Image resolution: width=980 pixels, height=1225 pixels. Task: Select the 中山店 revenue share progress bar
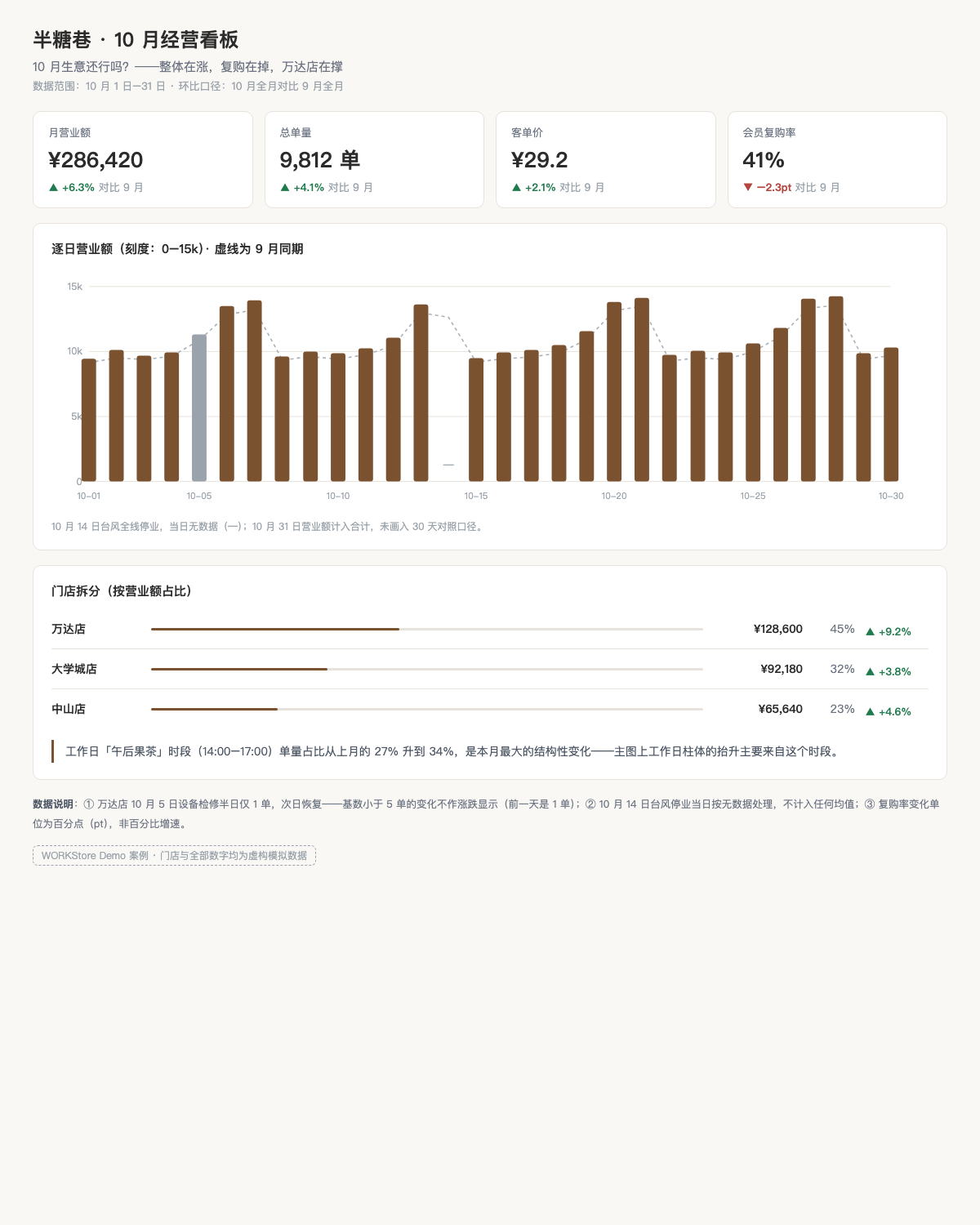tap(427, 709)
